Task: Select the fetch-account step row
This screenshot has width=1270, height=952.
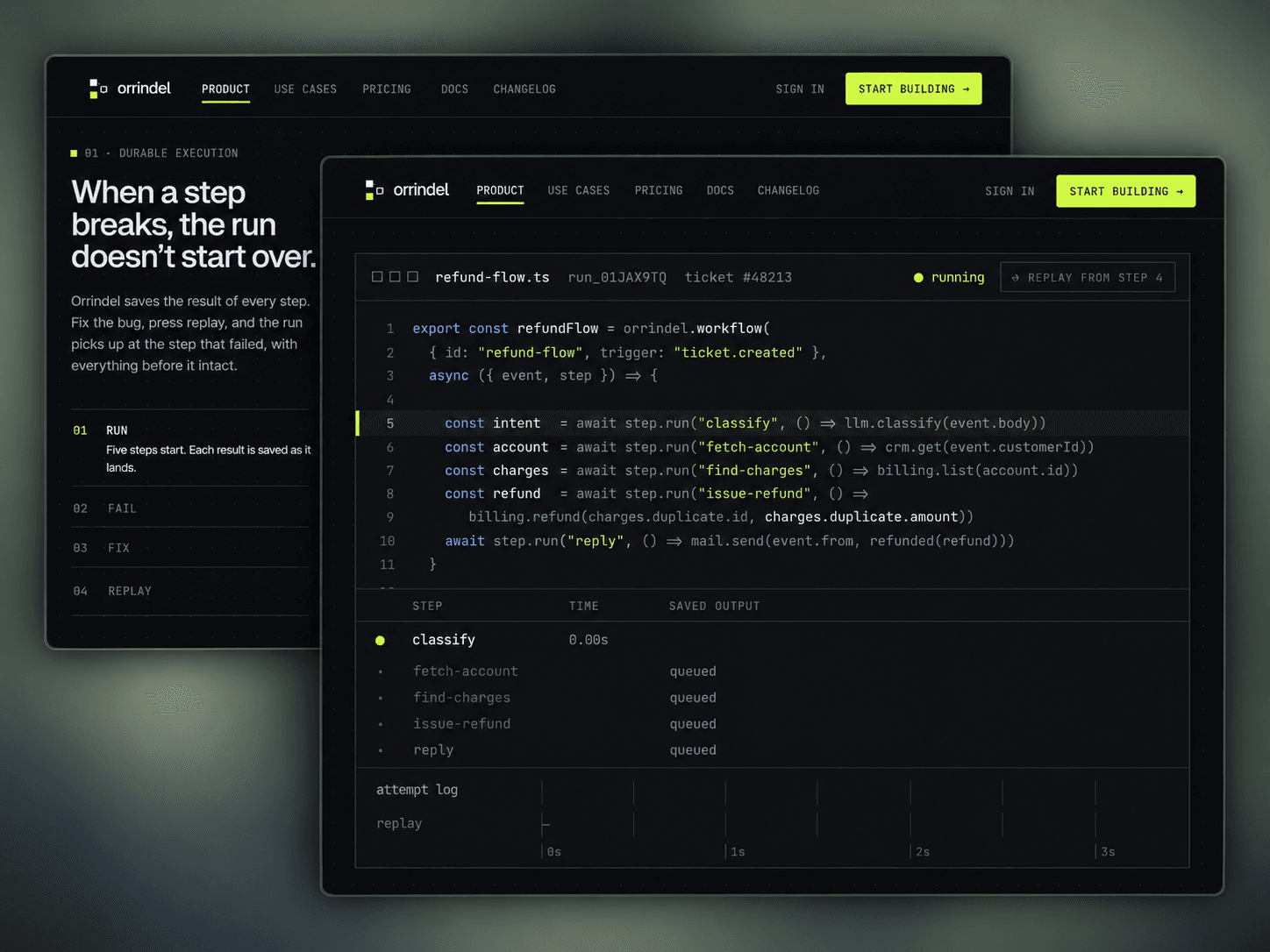Action: (x=772, y=671)
